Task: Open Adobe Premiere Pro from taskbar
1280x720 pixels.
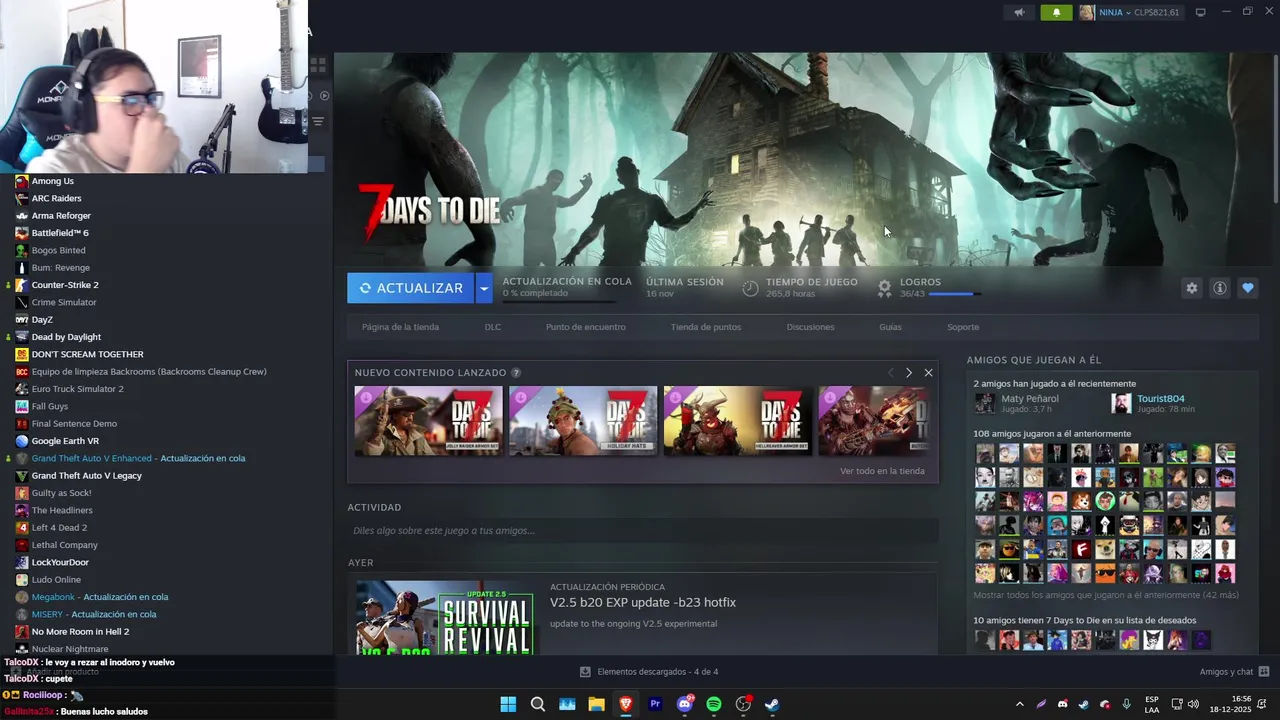Action: click(x=655, y=704)
